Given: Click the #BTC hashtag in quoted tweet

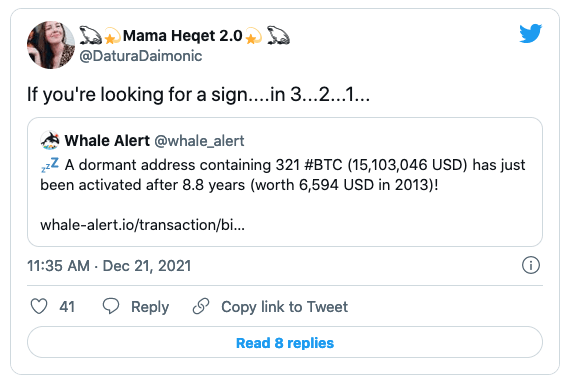Looking at the screenshot, I should [323, 165].
